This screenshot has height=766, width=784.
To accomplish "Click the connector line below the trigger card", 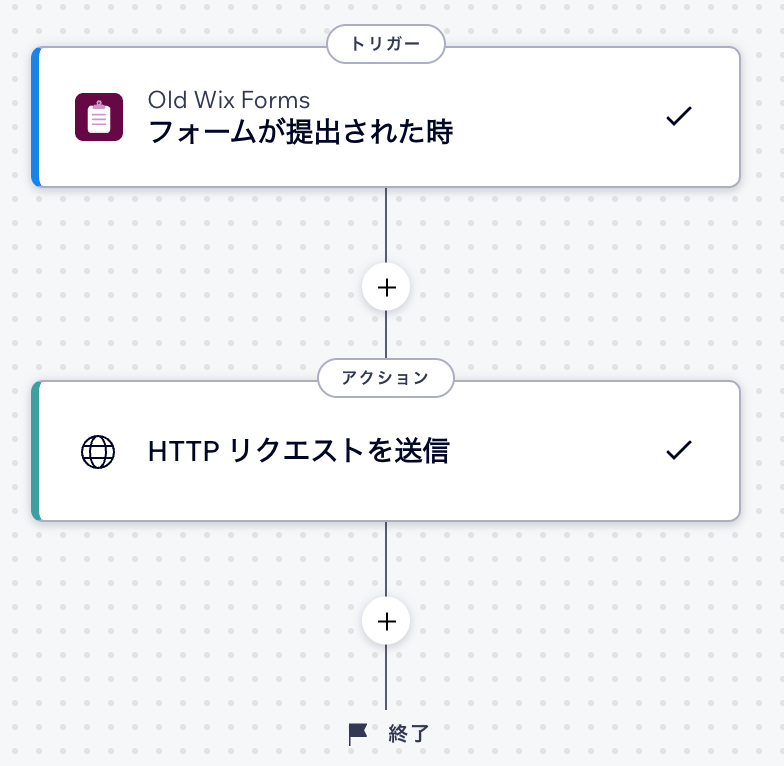I will tap(386, 225).
